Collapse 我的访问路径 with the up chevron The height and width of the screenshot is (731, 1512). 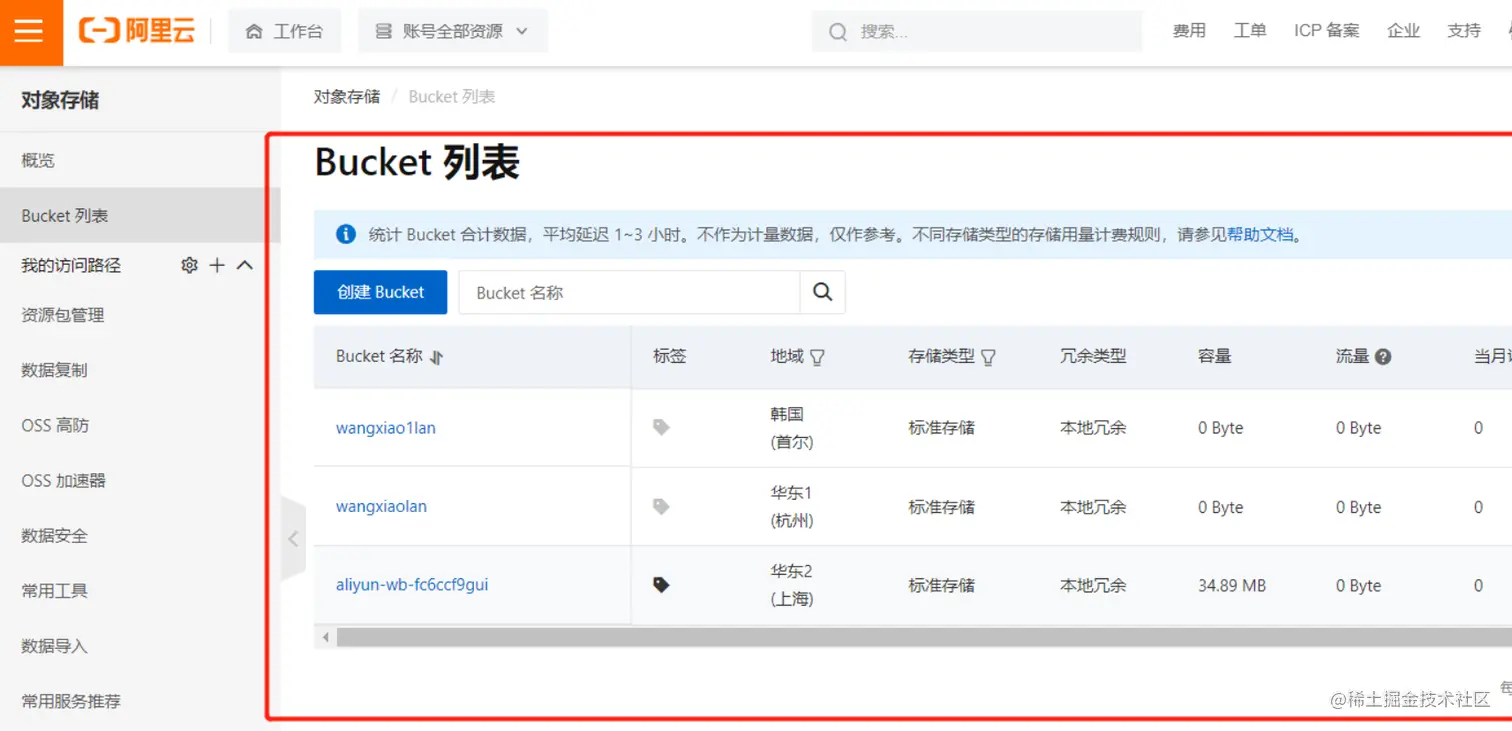pos(245,265)
